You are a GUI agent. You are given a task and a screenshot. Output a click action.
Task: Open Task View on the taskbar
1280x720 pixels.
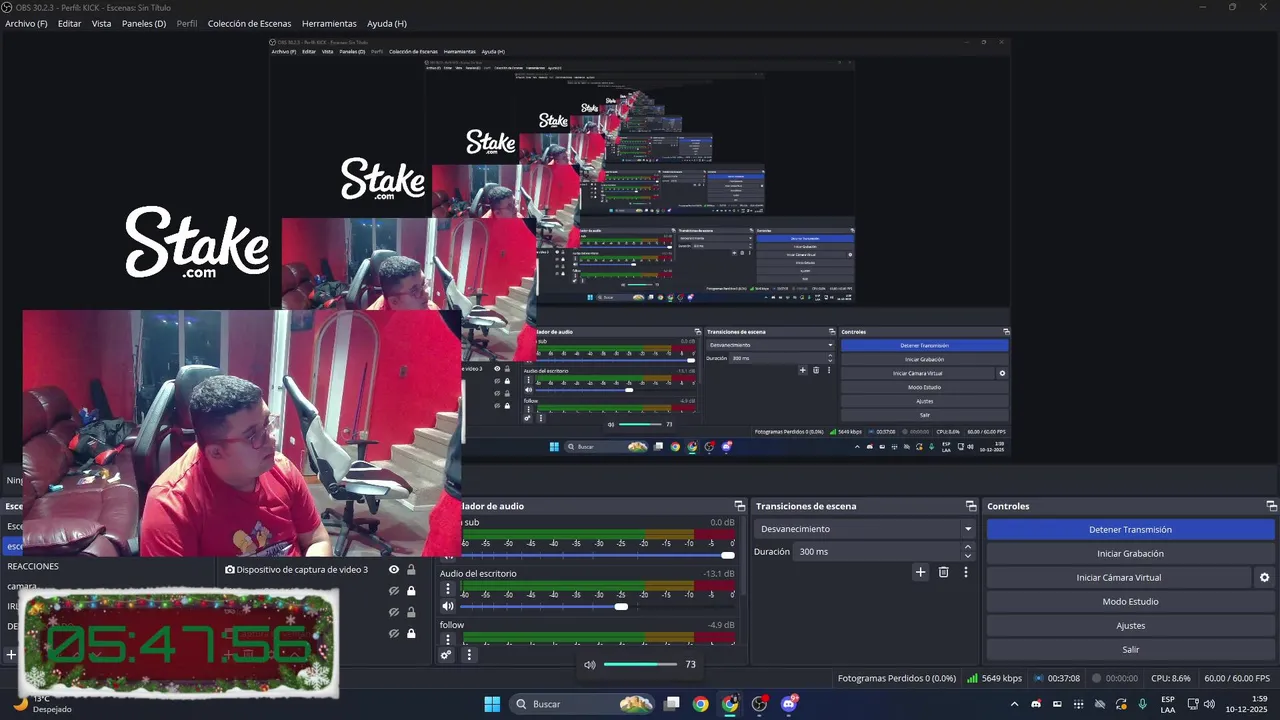point(672,704)
